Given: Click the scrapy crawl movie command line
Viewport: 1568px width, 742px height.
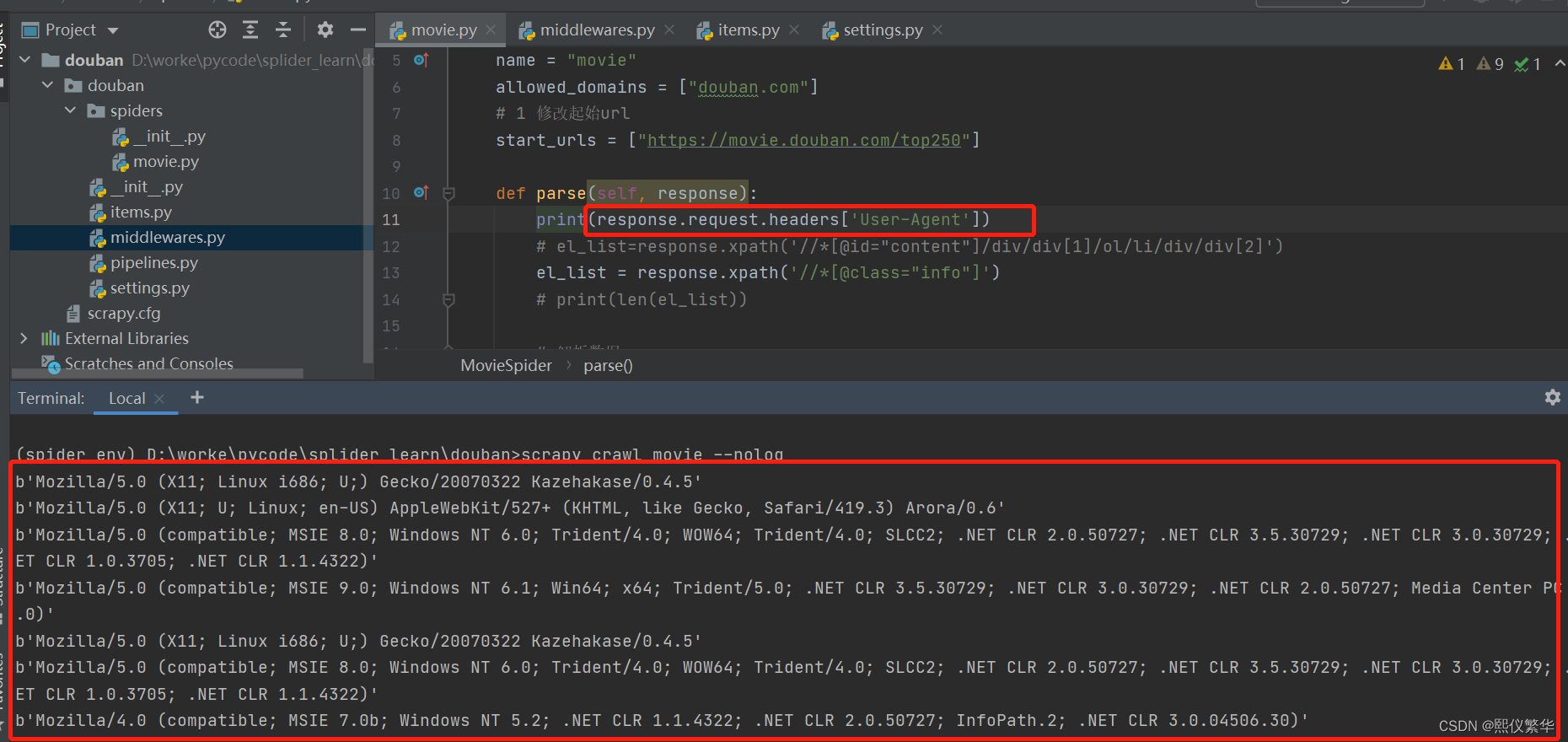Looking at the screenshot, I should click(x=400, y=454).
